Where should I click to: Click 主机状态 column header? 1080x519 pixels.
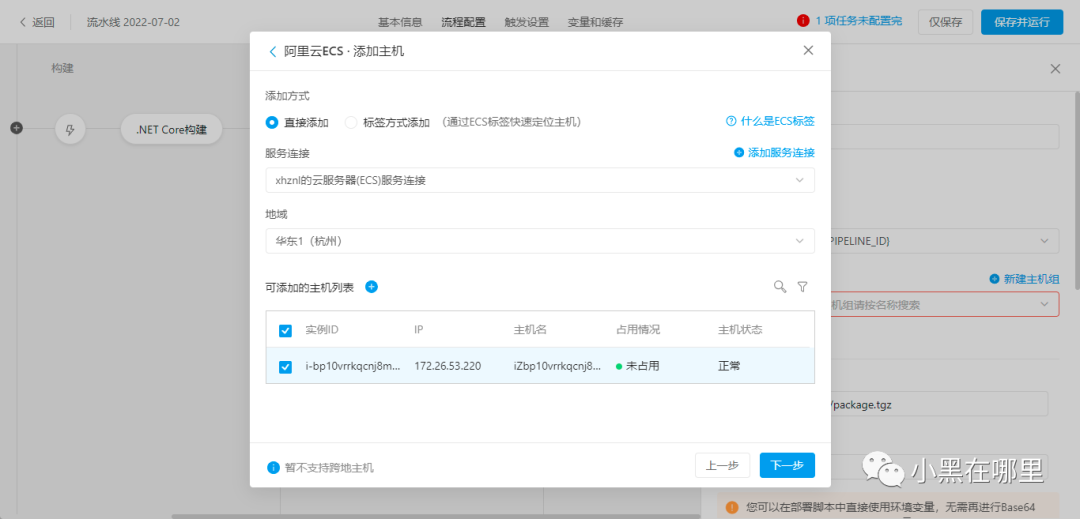click(740, 330)
